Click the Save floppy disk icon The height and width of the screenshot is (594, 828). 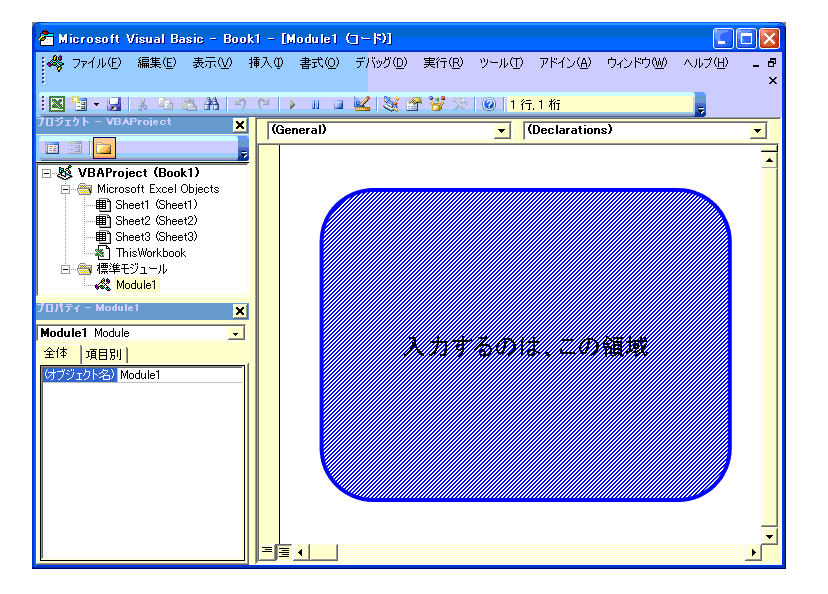tap(114, 104)
